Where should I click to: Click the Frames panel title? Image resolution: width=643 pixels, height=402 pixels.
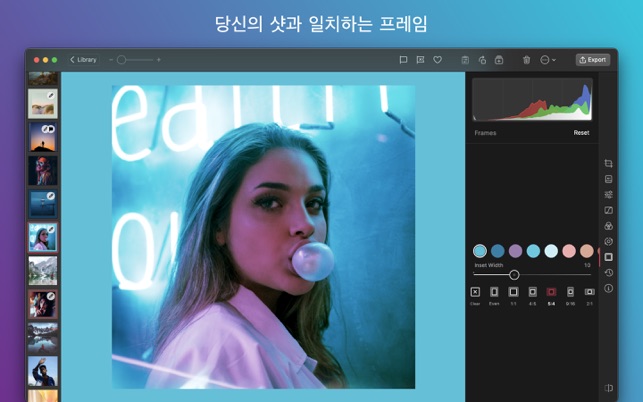[x=485, y=133]
